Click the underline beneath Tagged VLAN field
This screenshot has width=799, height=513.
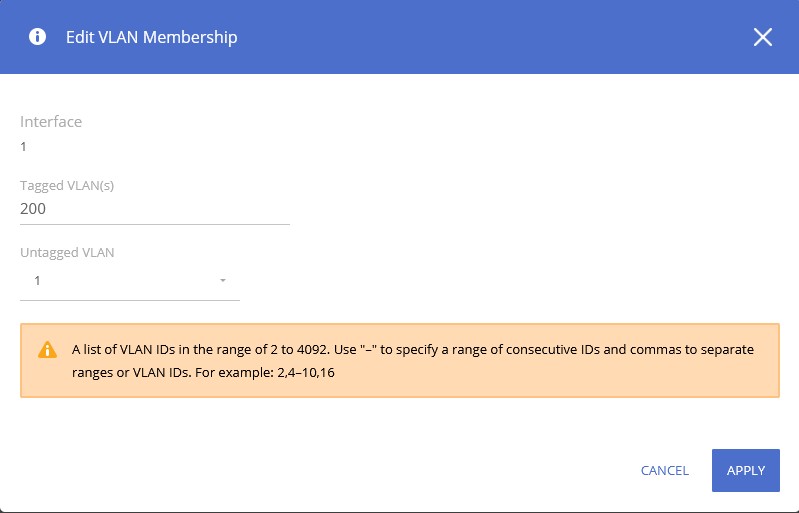pos(155,224)
